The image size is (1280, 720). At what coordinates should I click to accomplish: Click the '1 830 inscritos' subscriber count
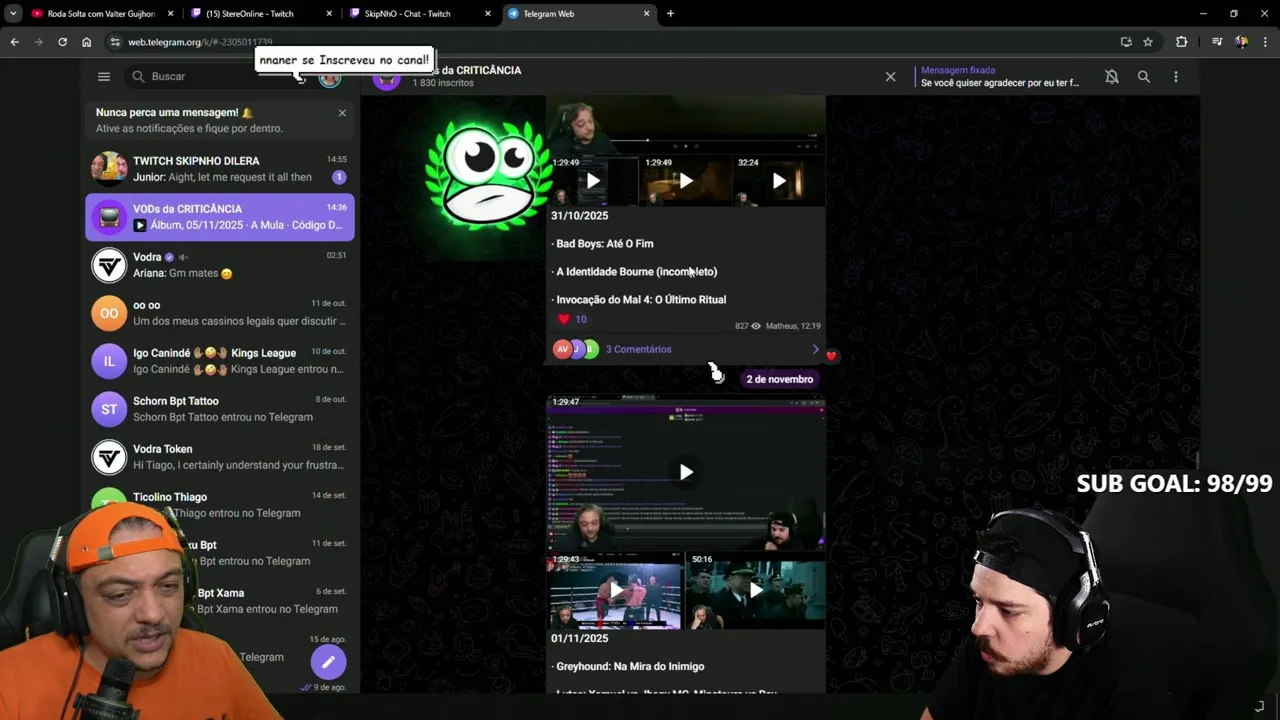click(x=443, y=83)
